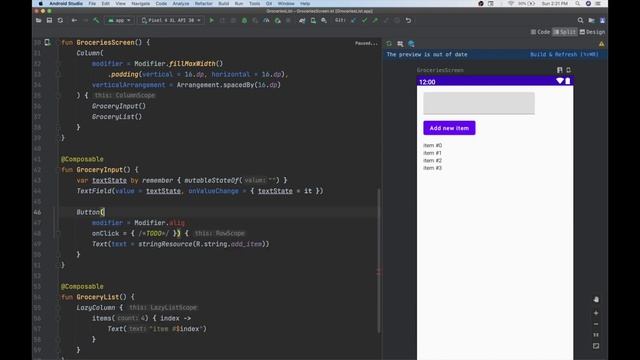640x360 pixels.
Task: Click line number 46 in the gutter
Action: (38, 212)
